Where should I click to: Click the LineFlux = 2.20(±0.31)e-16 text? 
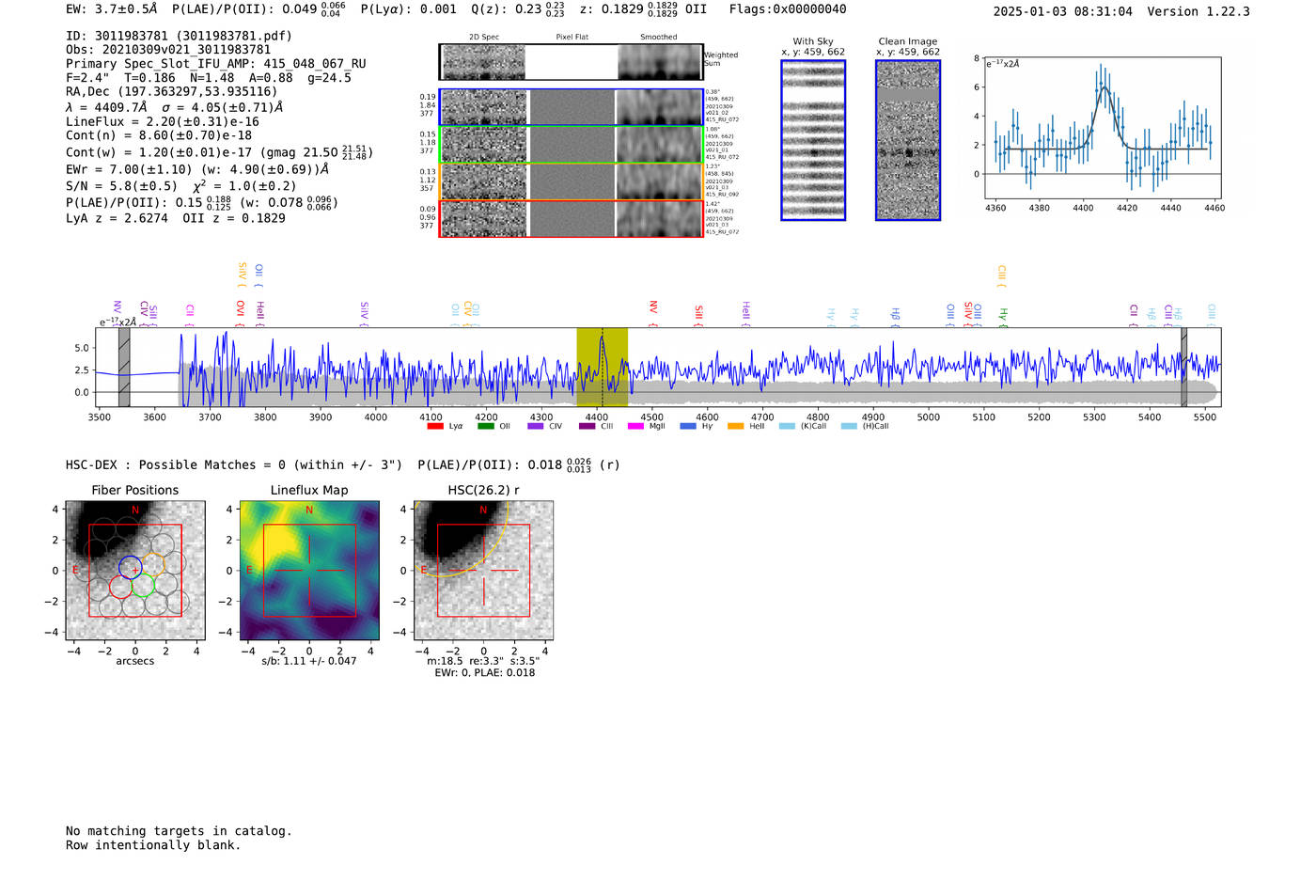[x=163, y=122]
